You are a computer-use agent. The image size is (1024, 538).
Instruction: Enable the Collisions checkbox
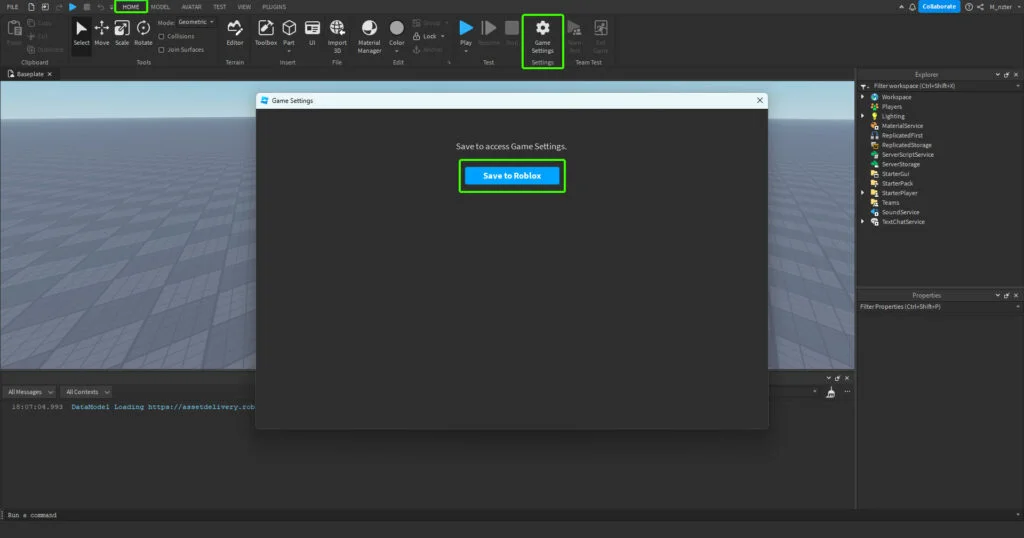coord(162,36)
